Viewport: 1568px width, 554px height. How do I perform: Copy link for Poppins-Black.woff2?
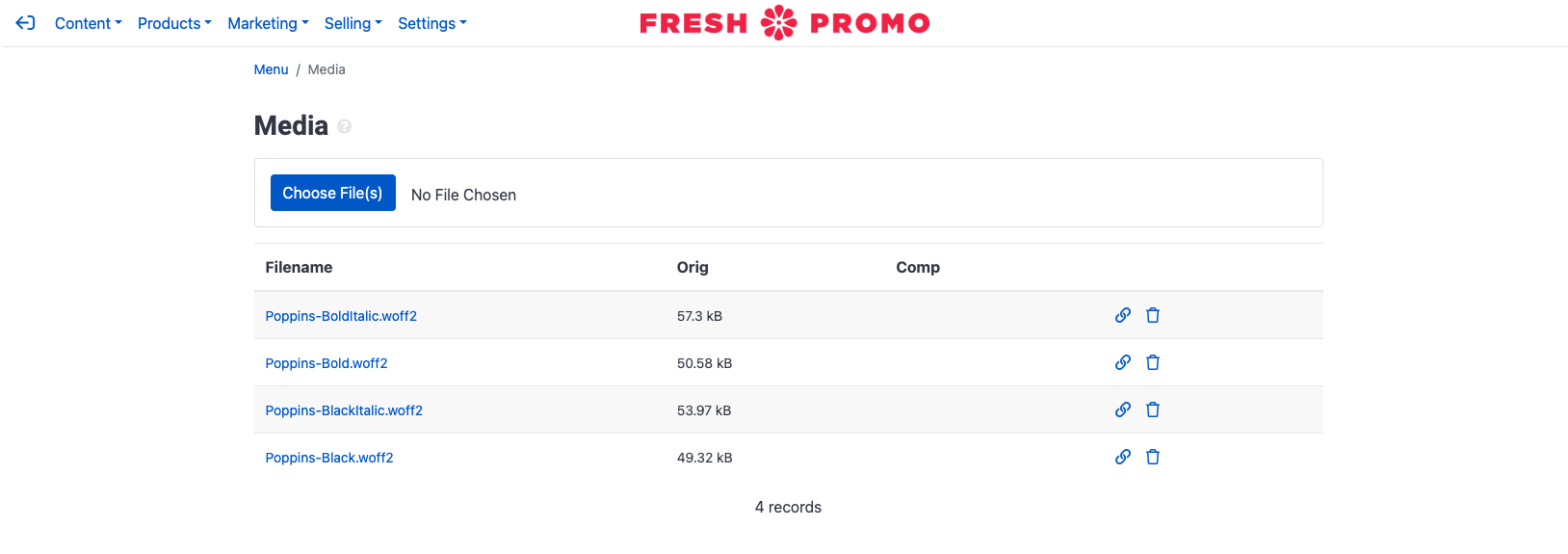pos(1123,457)
